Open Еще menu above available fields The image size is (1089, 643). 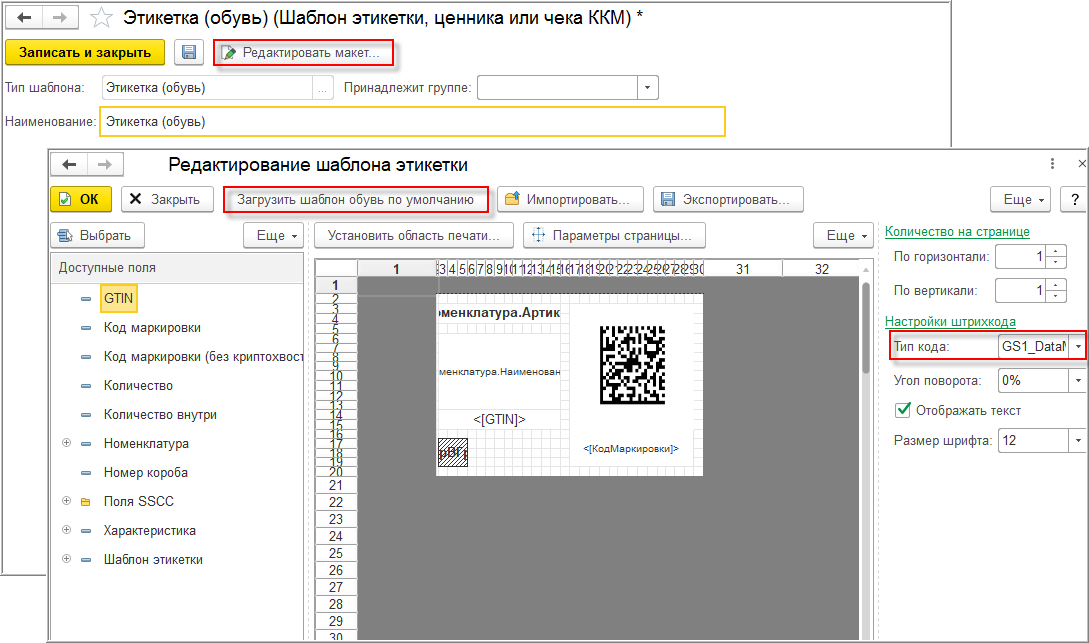pyautogui.click(x=276, y=236)
